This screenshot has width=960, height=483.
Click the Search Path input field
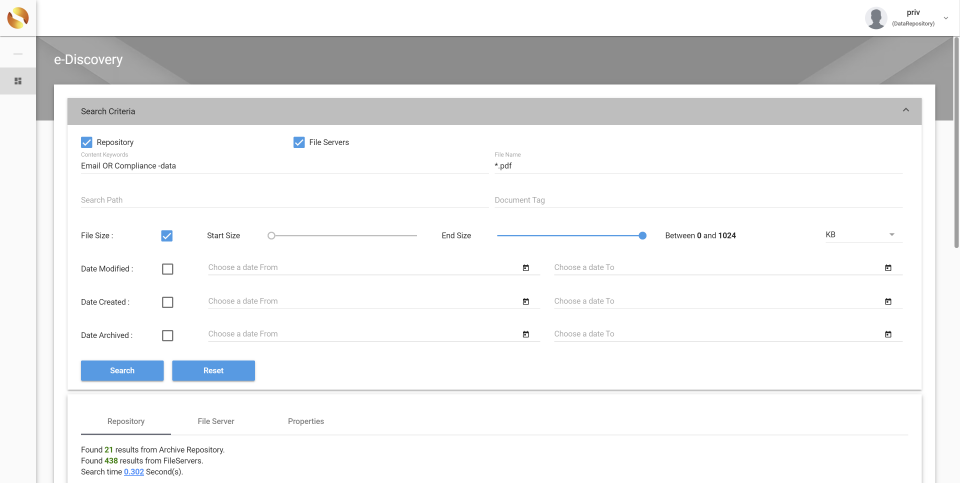click(284, 200)
